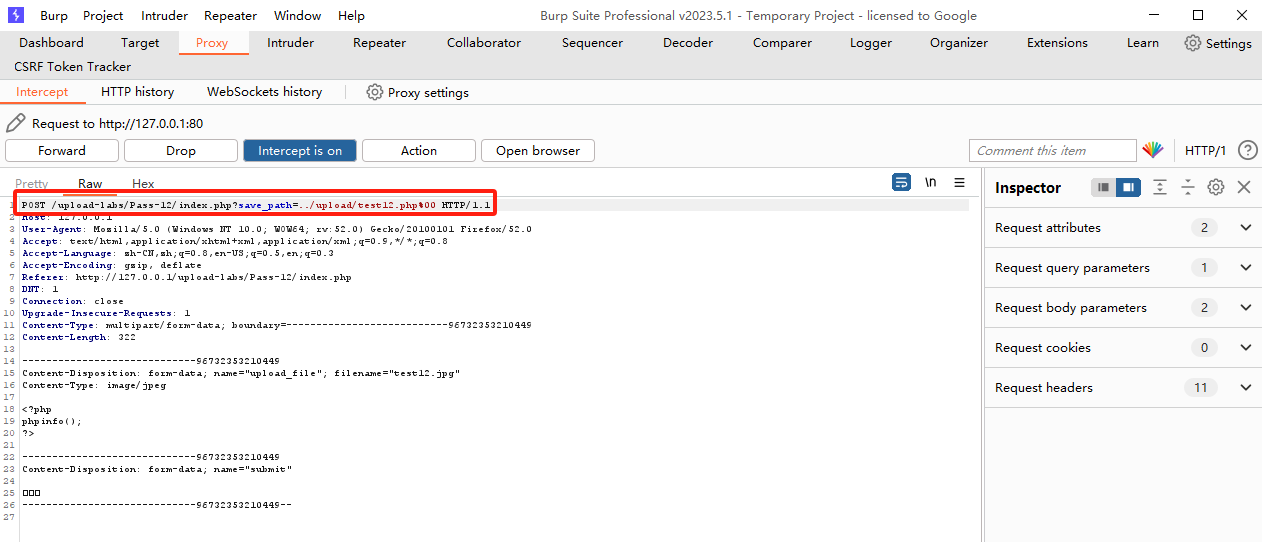Toggle line wrap in message editor
1262x542 pixels.
point(901,182)
